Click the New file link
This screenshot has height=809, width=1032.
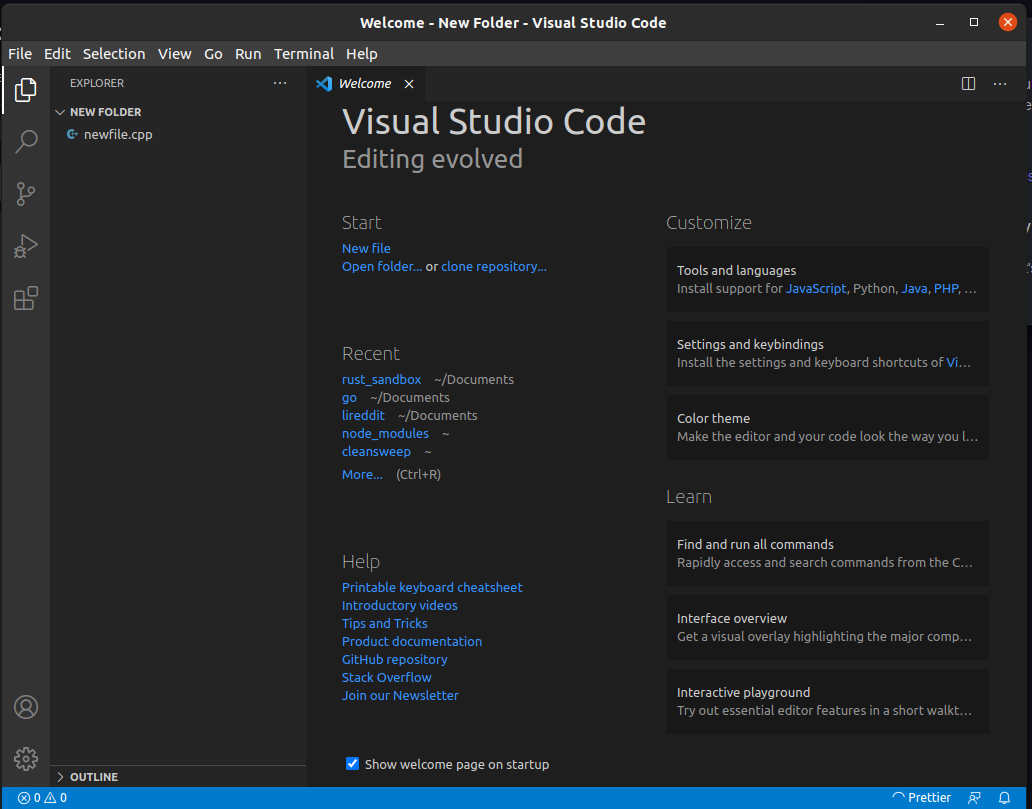click(366, 248)
